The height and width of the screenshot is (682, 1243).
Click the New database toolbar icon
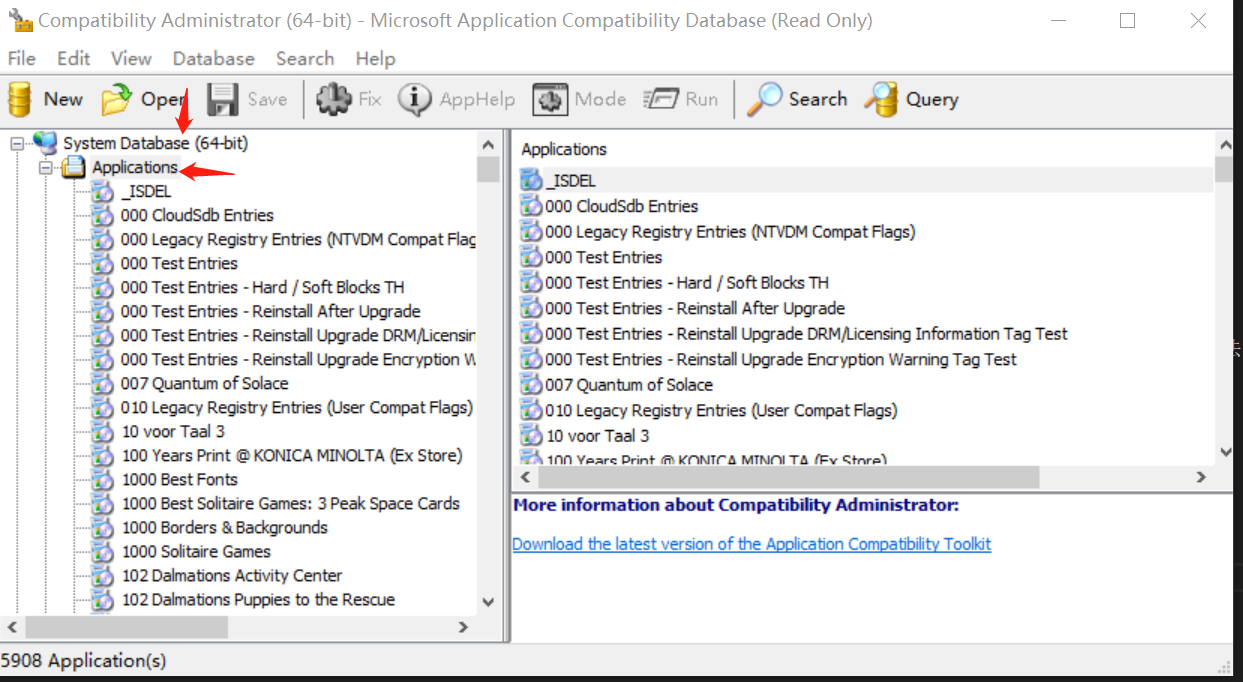coord(20,99)
